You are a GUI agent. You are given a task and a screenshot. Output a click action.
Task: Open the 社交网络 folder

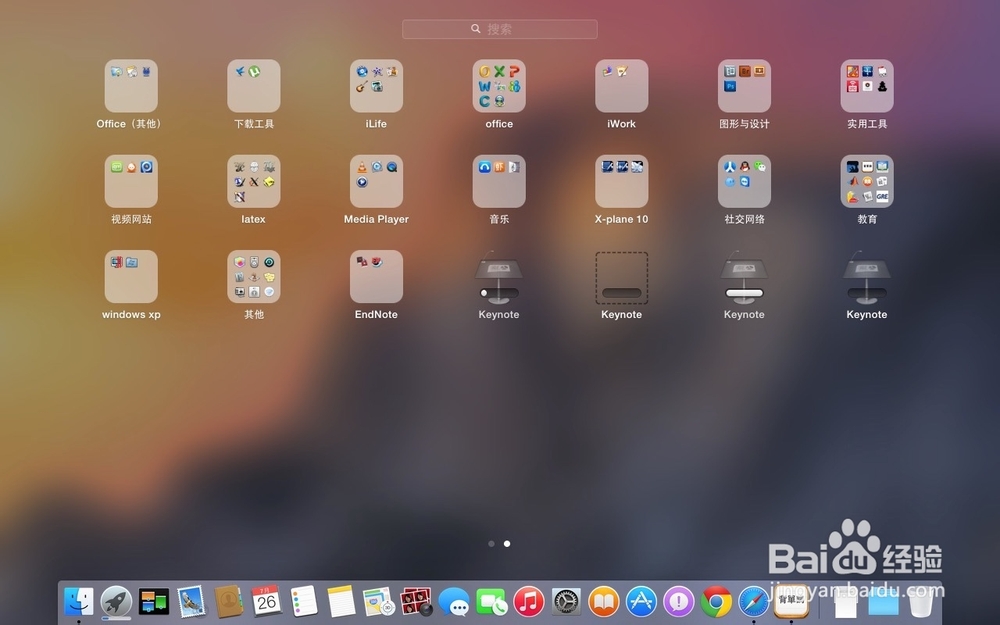(744, 180)
